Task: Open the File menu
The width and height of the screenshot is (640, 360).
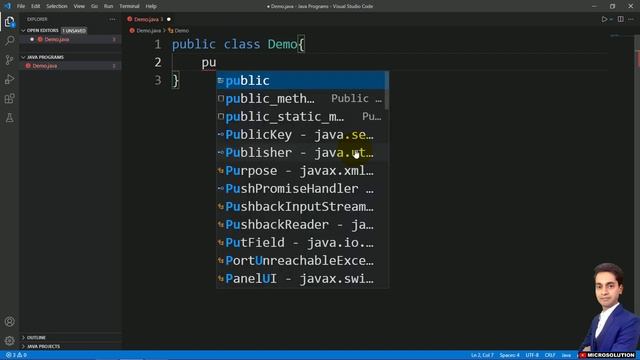Action: click(21, 6)
